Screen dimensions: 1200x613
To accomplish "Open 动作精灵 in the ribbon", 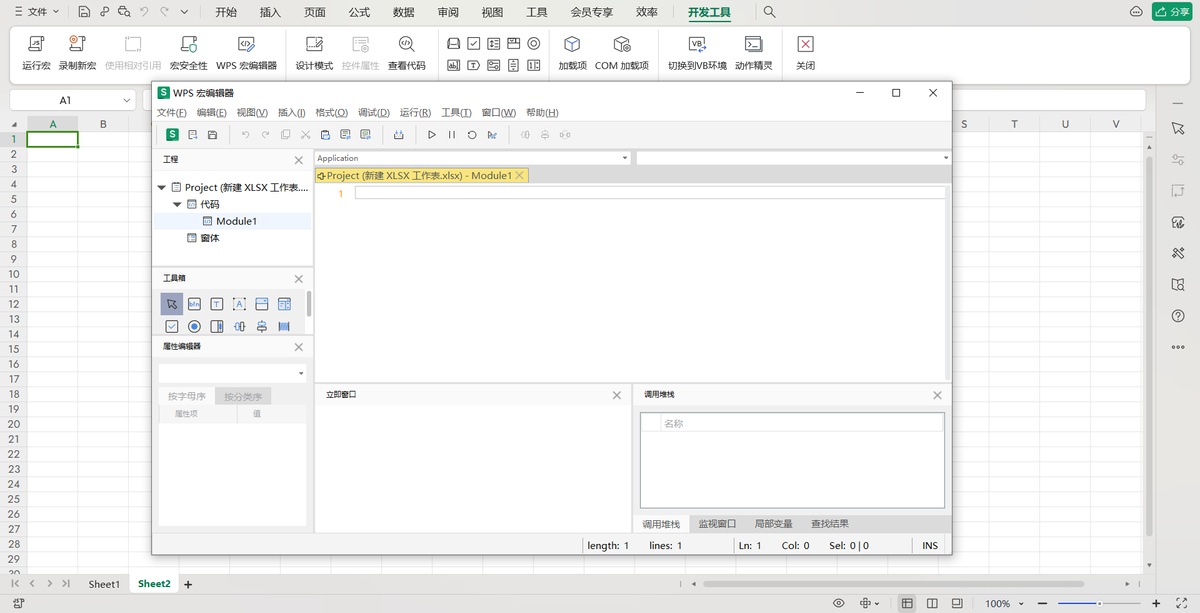I will [x=754, y=53].
